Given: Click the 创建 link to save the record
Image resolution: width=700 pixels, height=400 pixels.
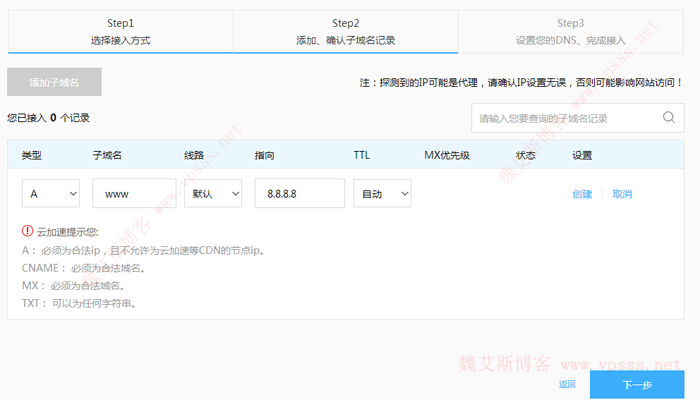Looking at the screenshot, I should [x=582, y=194].
